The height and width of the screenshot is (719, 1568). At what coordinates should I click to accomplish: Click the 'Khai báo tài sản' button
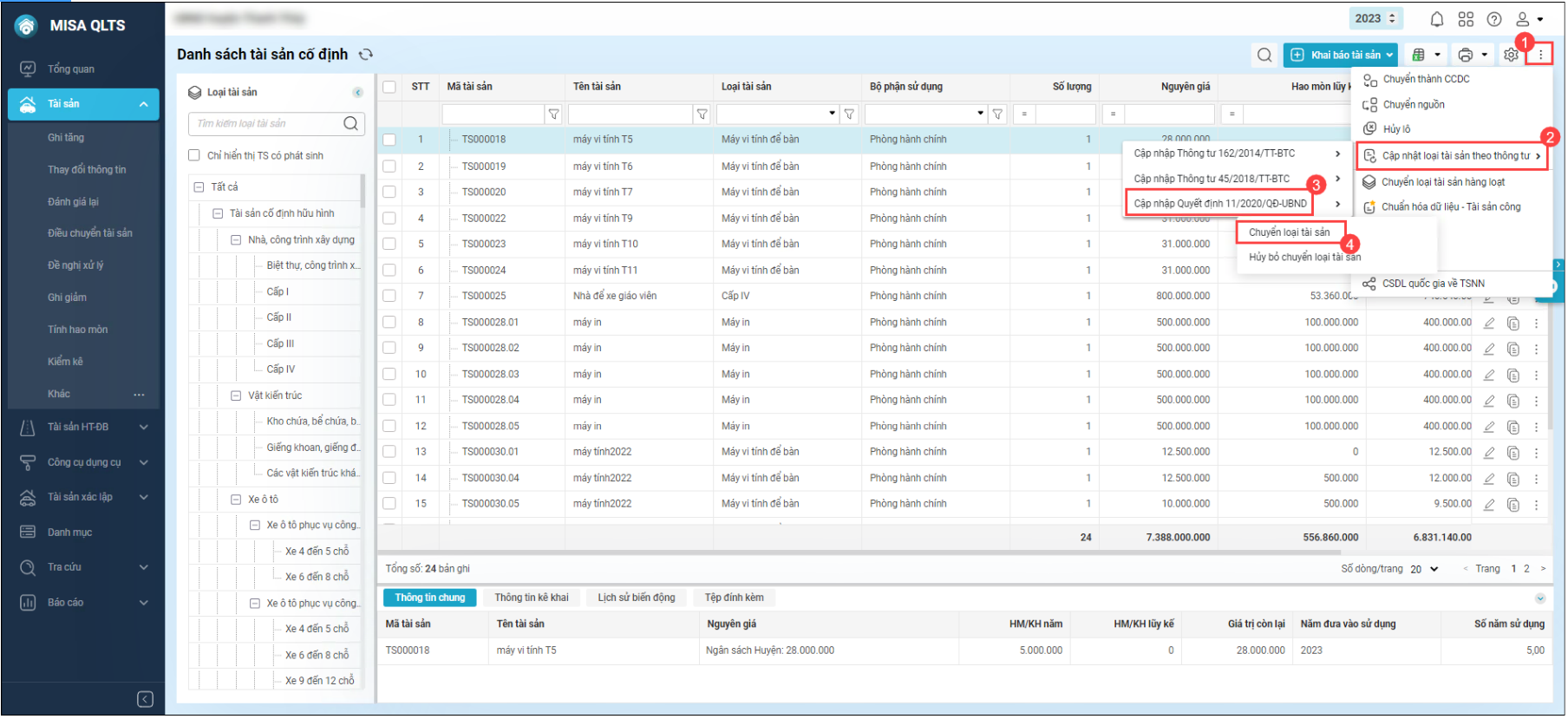click(x=1340, y=56)
